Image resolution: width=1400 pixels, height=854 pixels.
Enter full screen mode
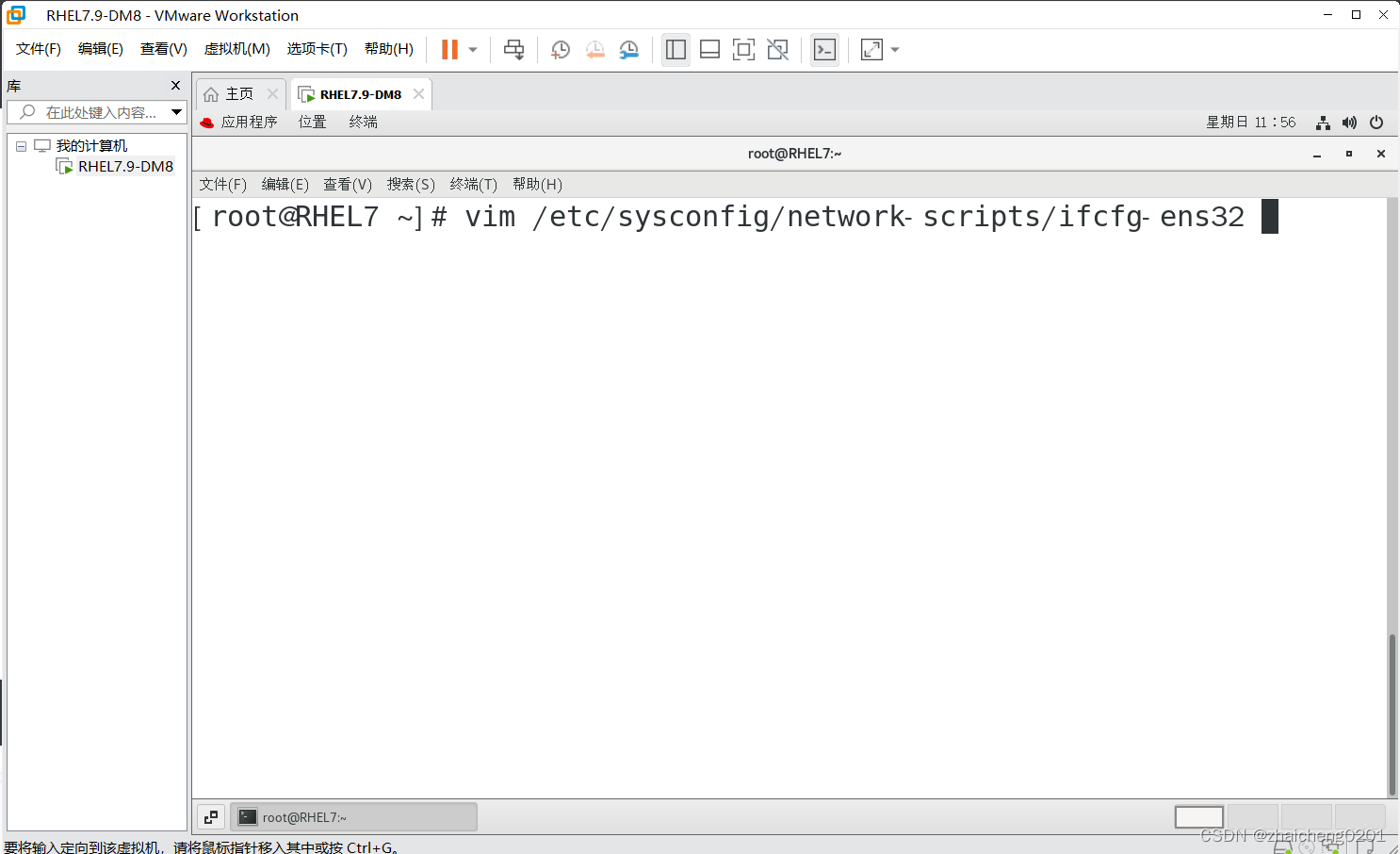(743, 50)
